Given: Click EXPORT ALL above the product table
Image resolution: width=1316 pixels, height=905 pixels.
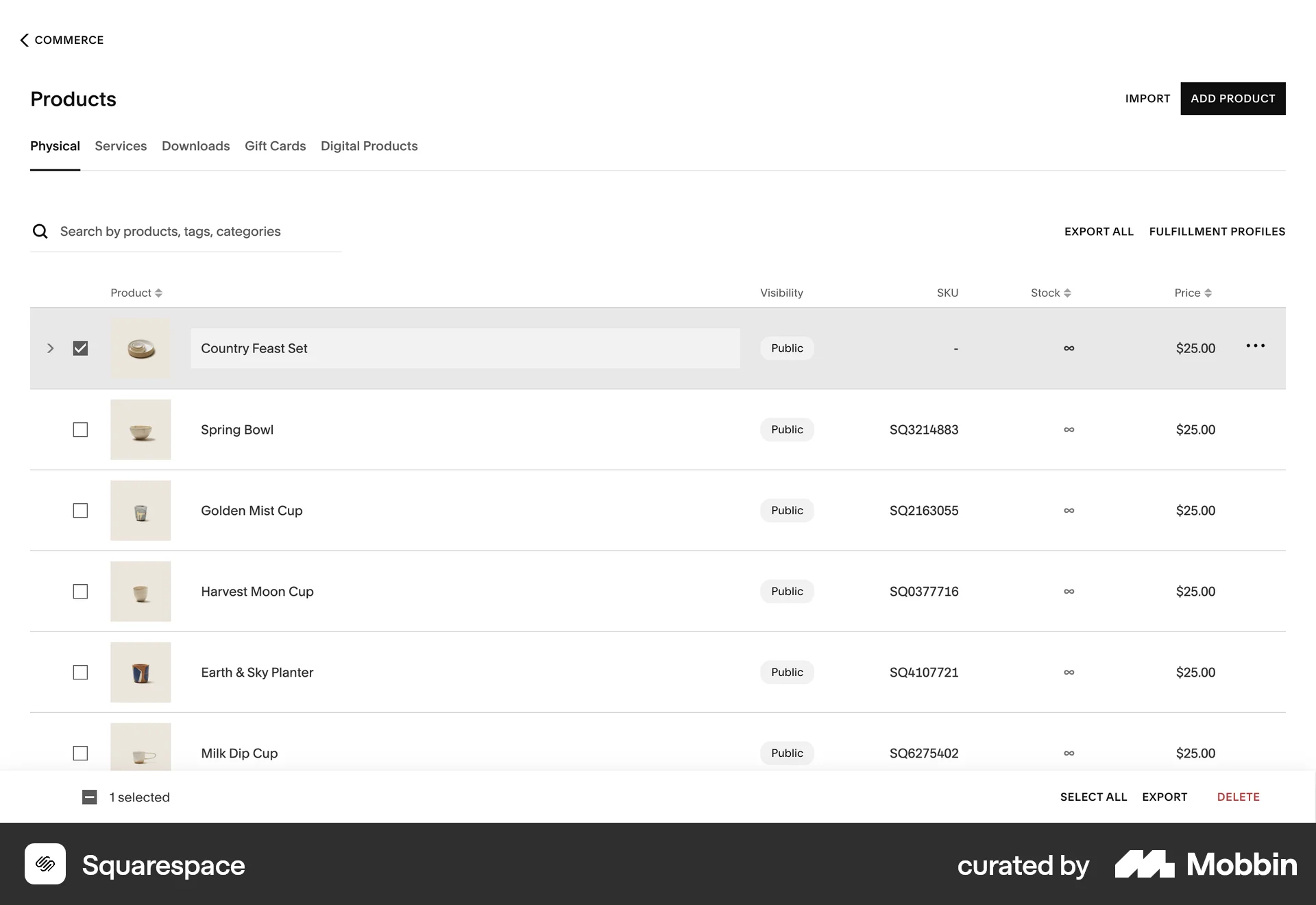Looking at the screenshot, I should pos(1099,231).
